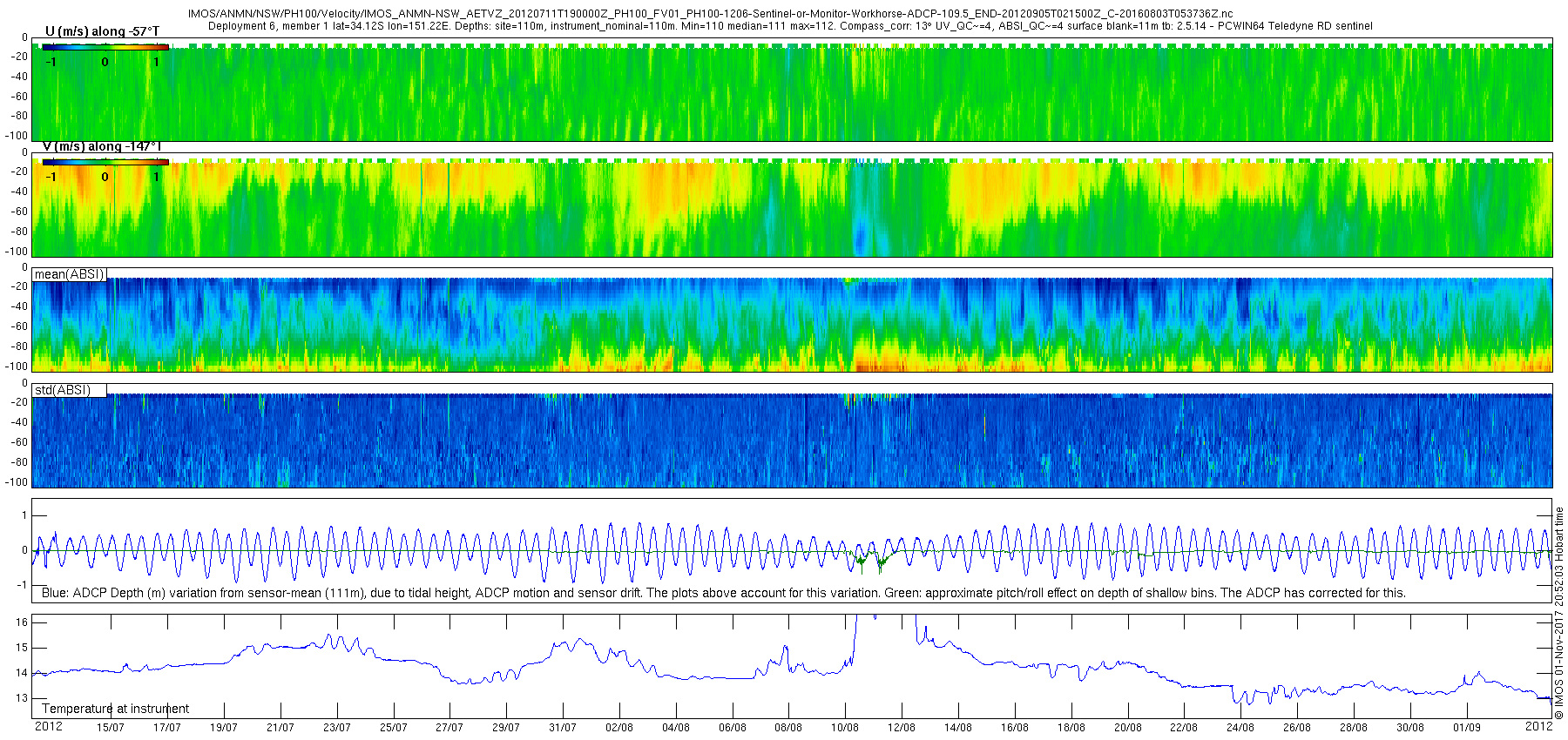Click the 31/07 date tick label
Screen dimensions: 1568x740
pyautogui.click(x=562, y=728)
